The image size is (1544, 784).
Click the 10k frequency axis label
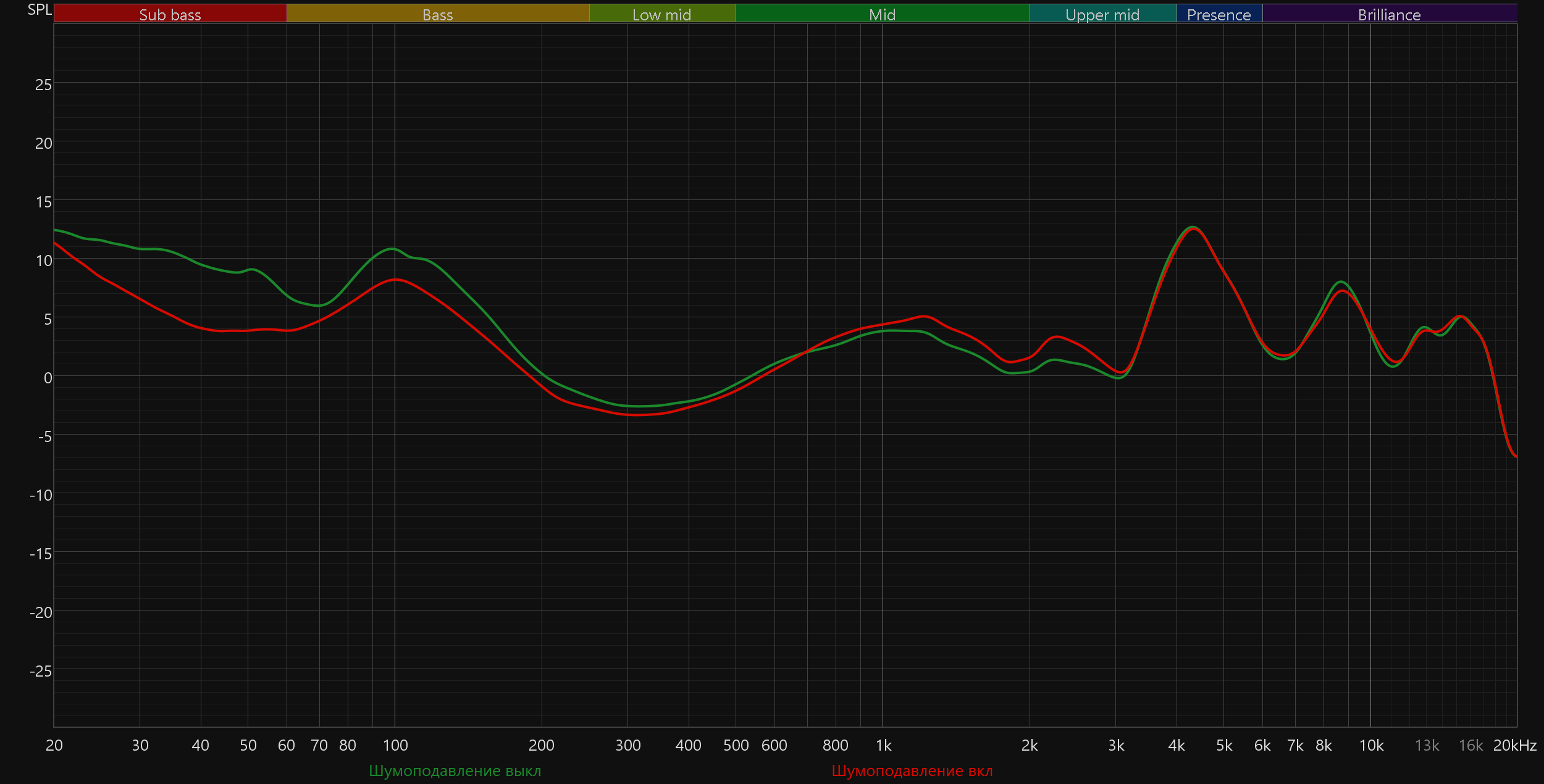(1371, 745)
